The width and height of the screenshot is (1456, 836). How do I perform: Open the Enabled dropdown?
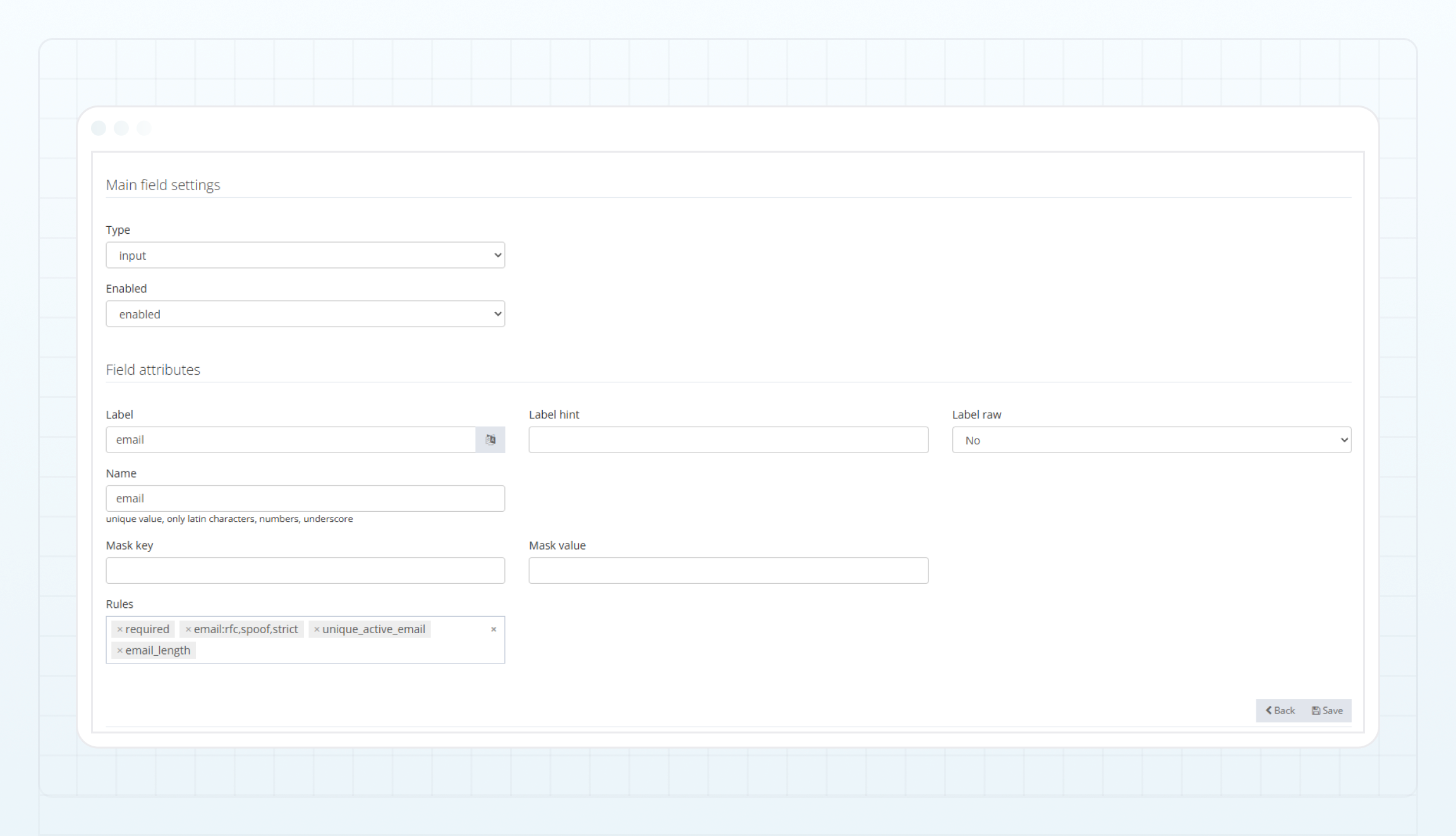[x=305, y=313]
